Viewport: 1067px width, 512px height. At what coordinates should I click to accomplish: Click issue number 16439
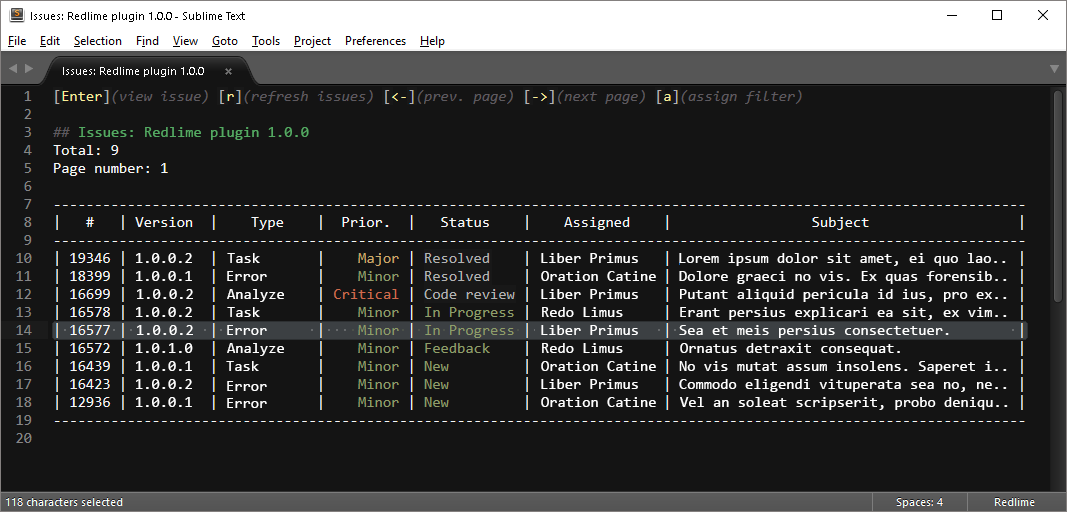point(90,366)
